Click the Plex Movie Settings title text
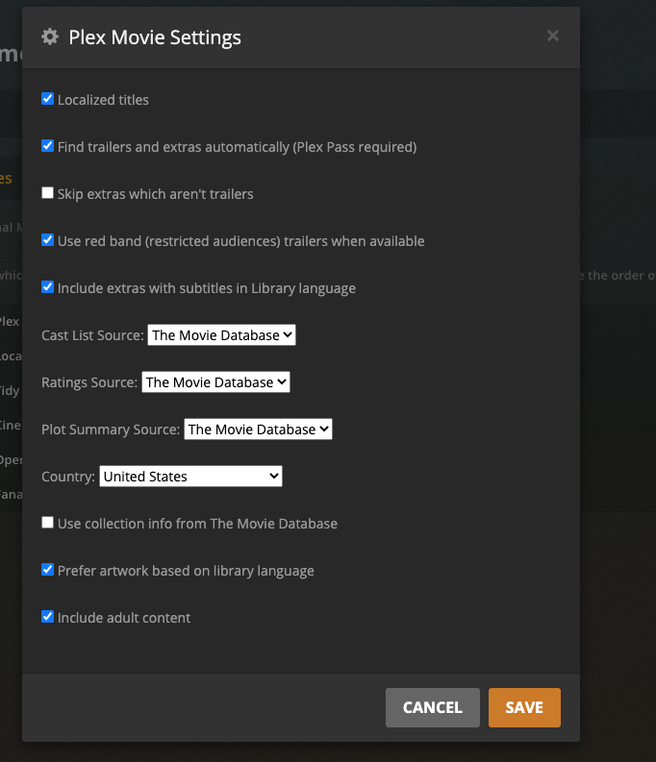 click(155, 38)
